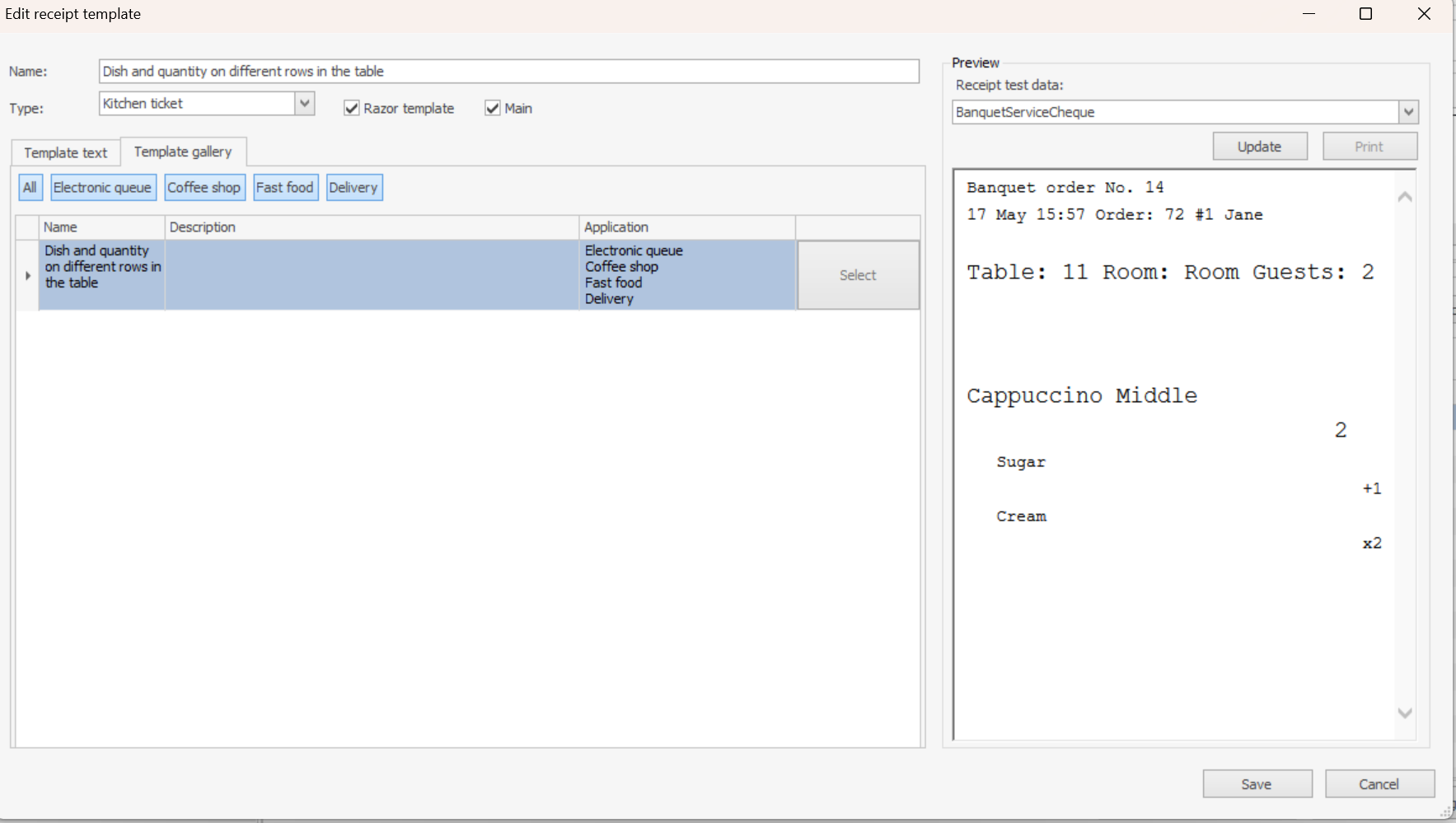Maximize the Edit receipt template window
The width and height of the screenshot is (1456, 823).
pos(1365,14)
